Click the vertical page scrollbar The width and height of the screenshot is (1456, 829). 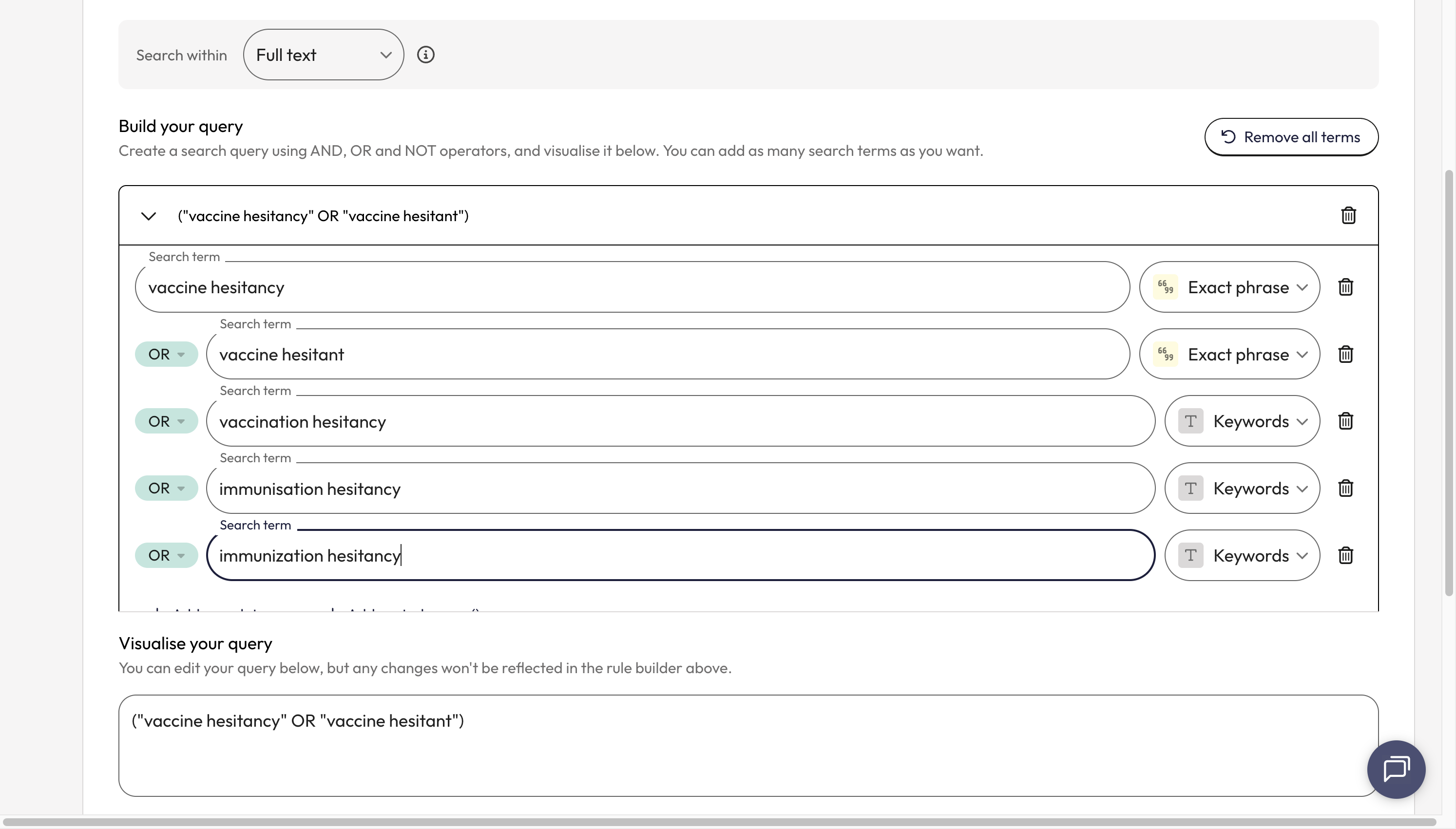[x=1449, y=383]
